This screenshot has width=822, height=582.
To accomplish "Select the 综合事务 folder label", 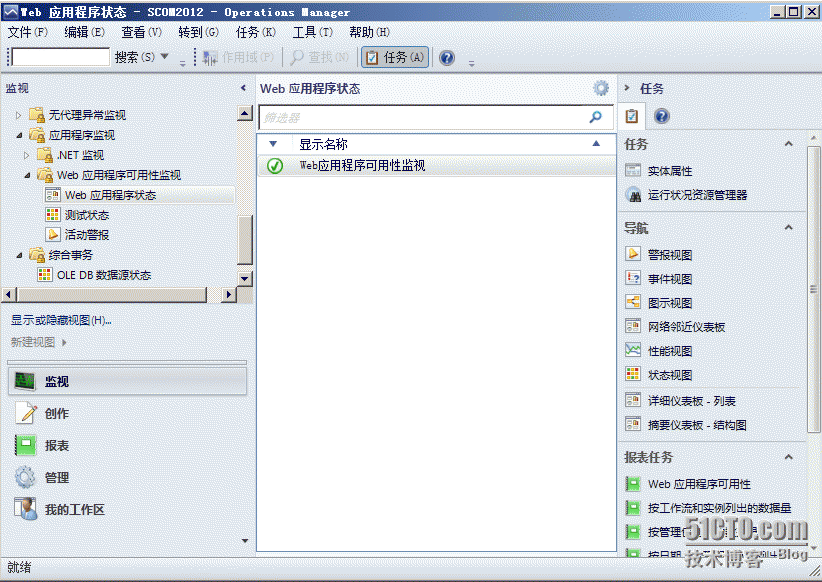I will (x=70, y=255).
